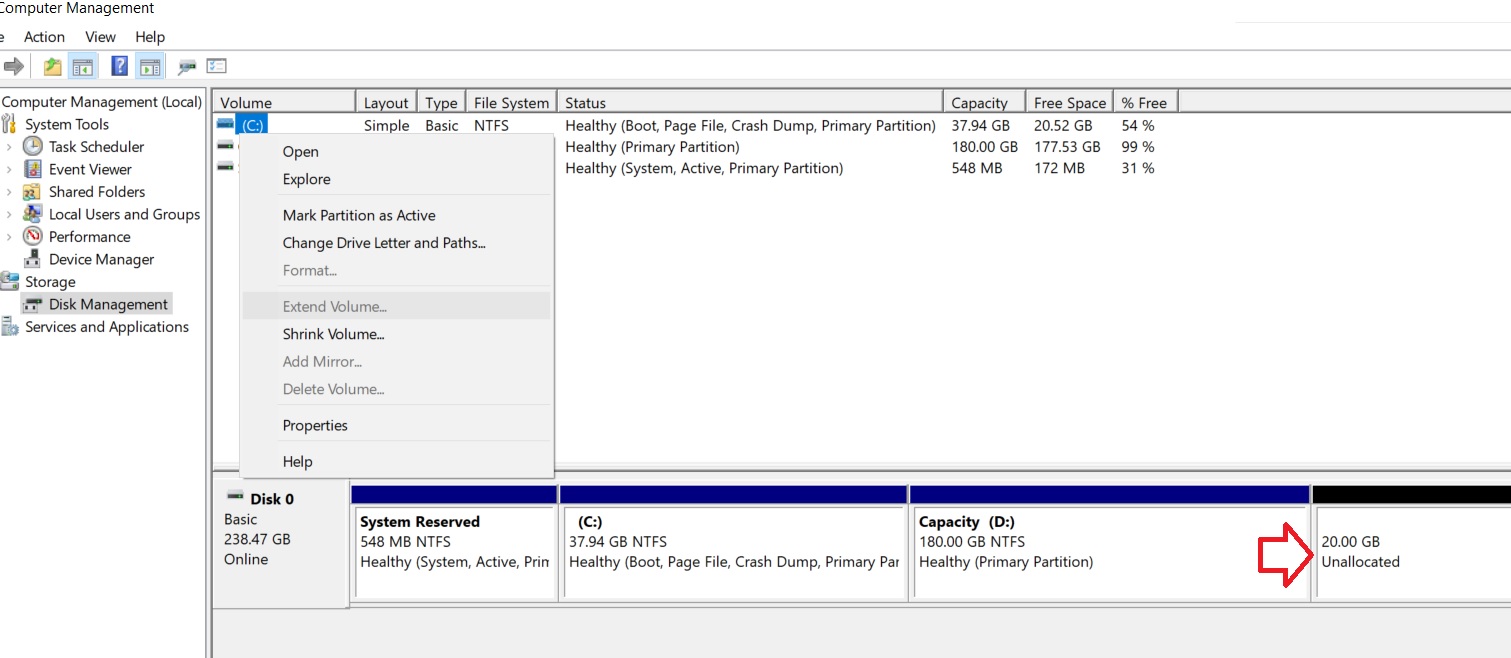Choose Explore from the context menu

pos(396,179)
